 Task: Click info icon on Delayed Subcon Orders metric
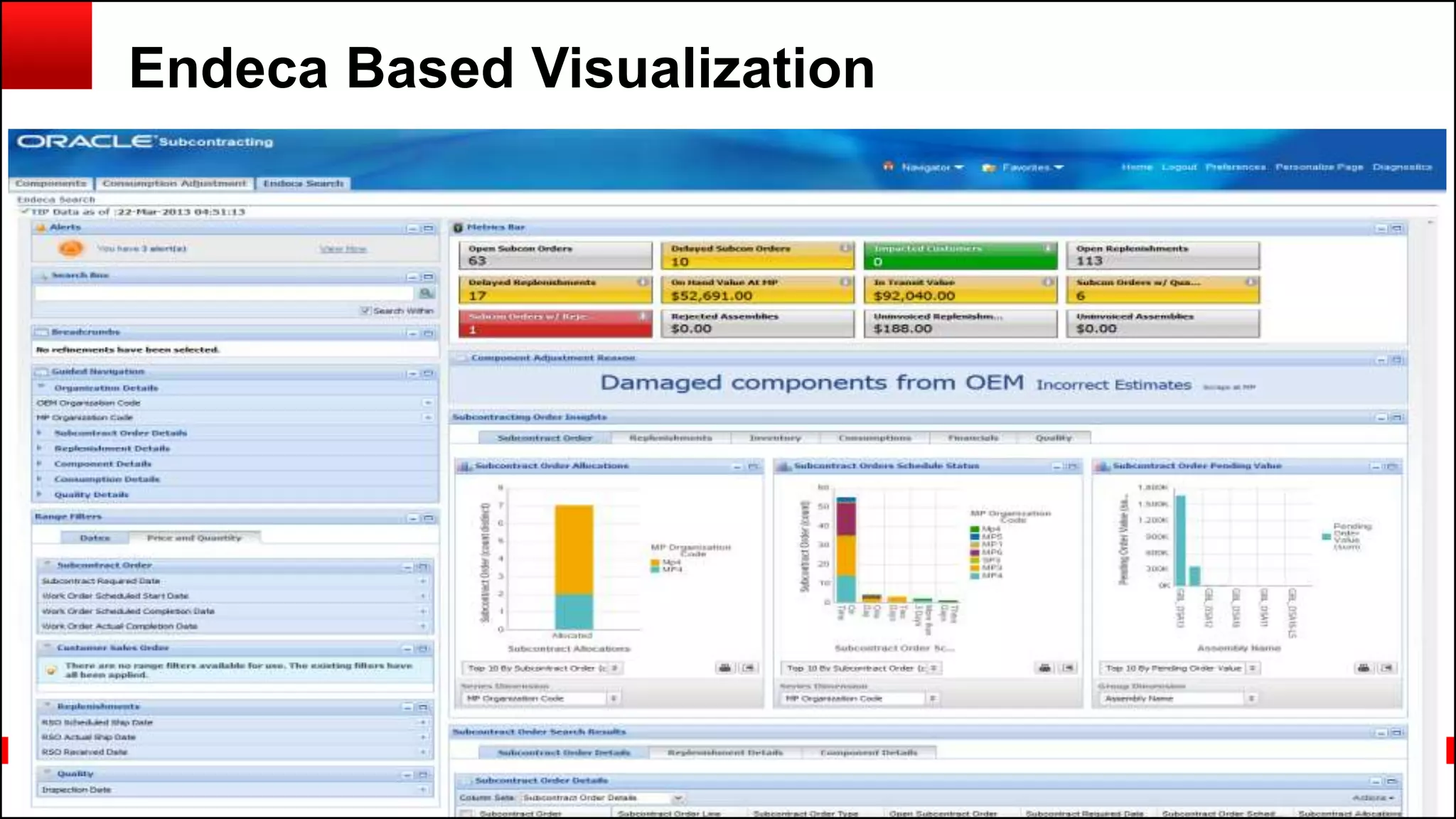[x=845, y=248]
